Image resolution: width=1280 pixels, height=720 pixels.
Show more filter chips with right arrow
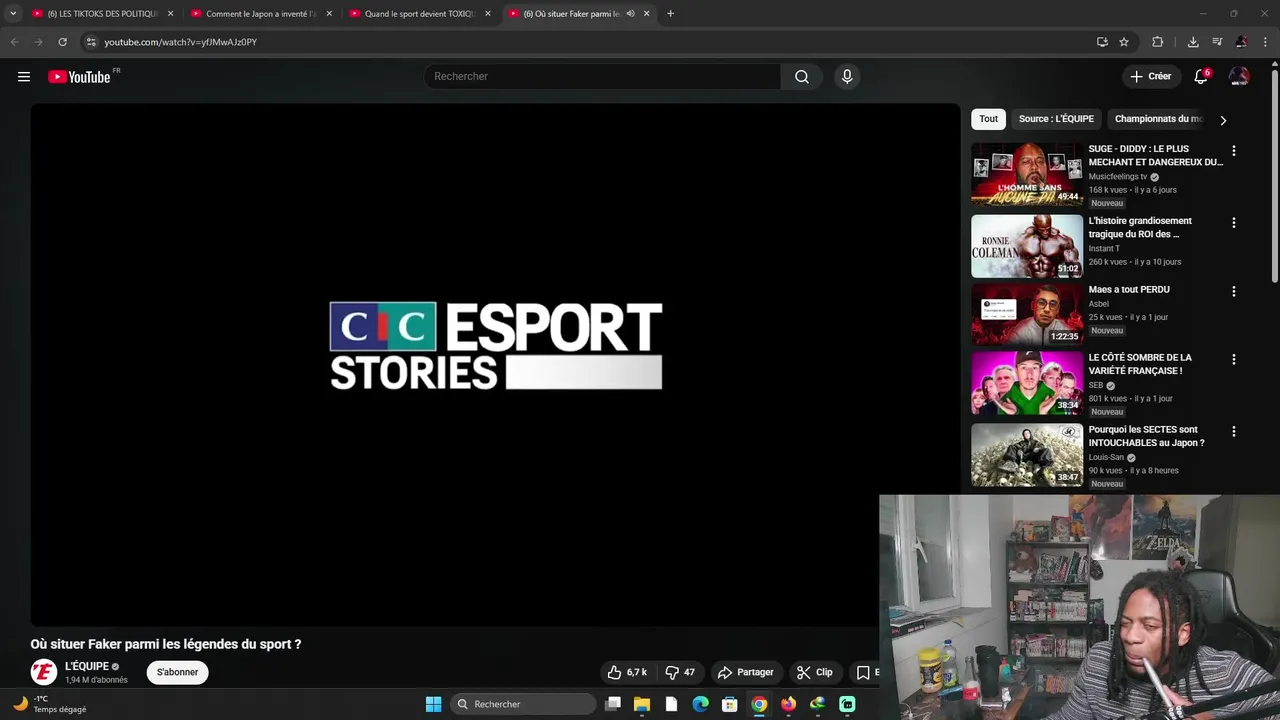click(1223, 120)
